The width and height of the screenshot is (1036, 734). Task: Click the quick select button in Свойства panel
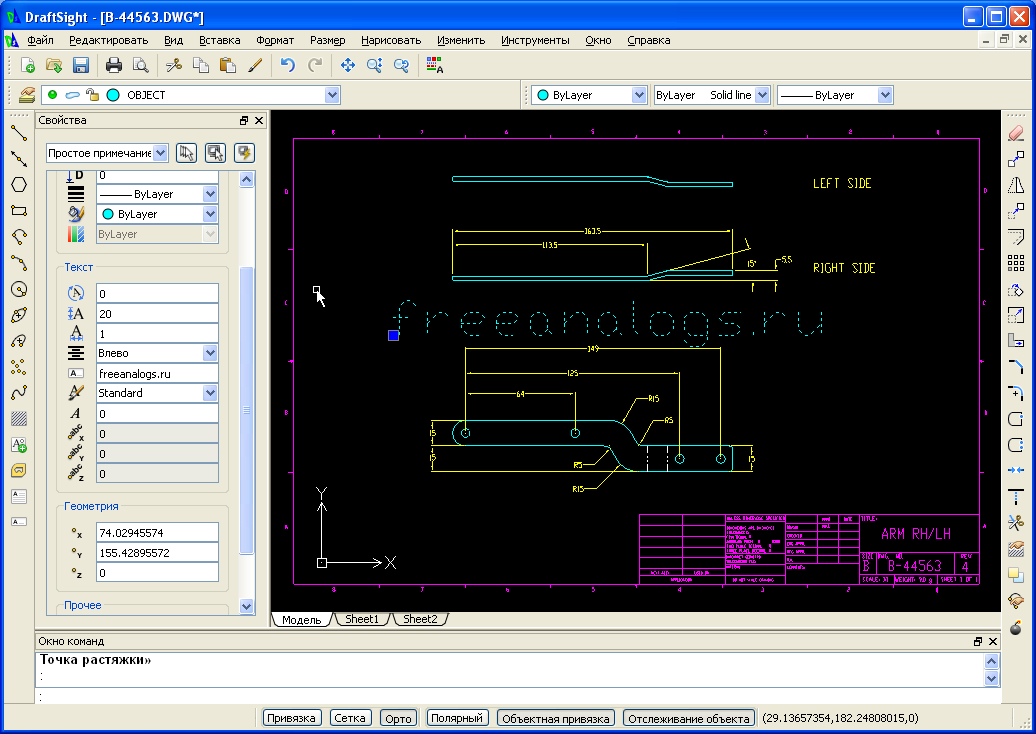pyautogui.click(x=245, y=153)
